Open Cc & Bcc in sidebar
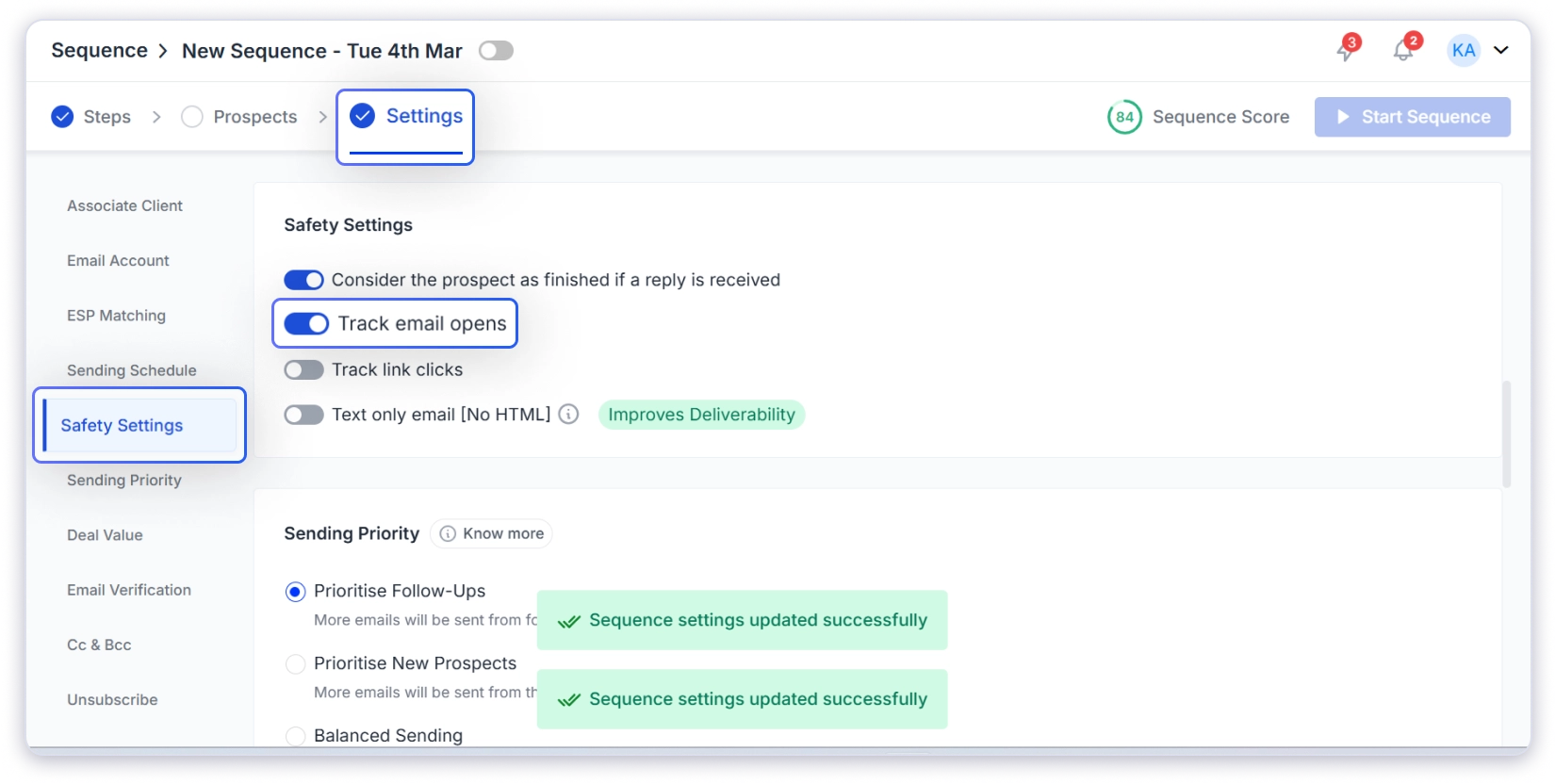This screenshot has width=1555, height=784. (99, 645)
